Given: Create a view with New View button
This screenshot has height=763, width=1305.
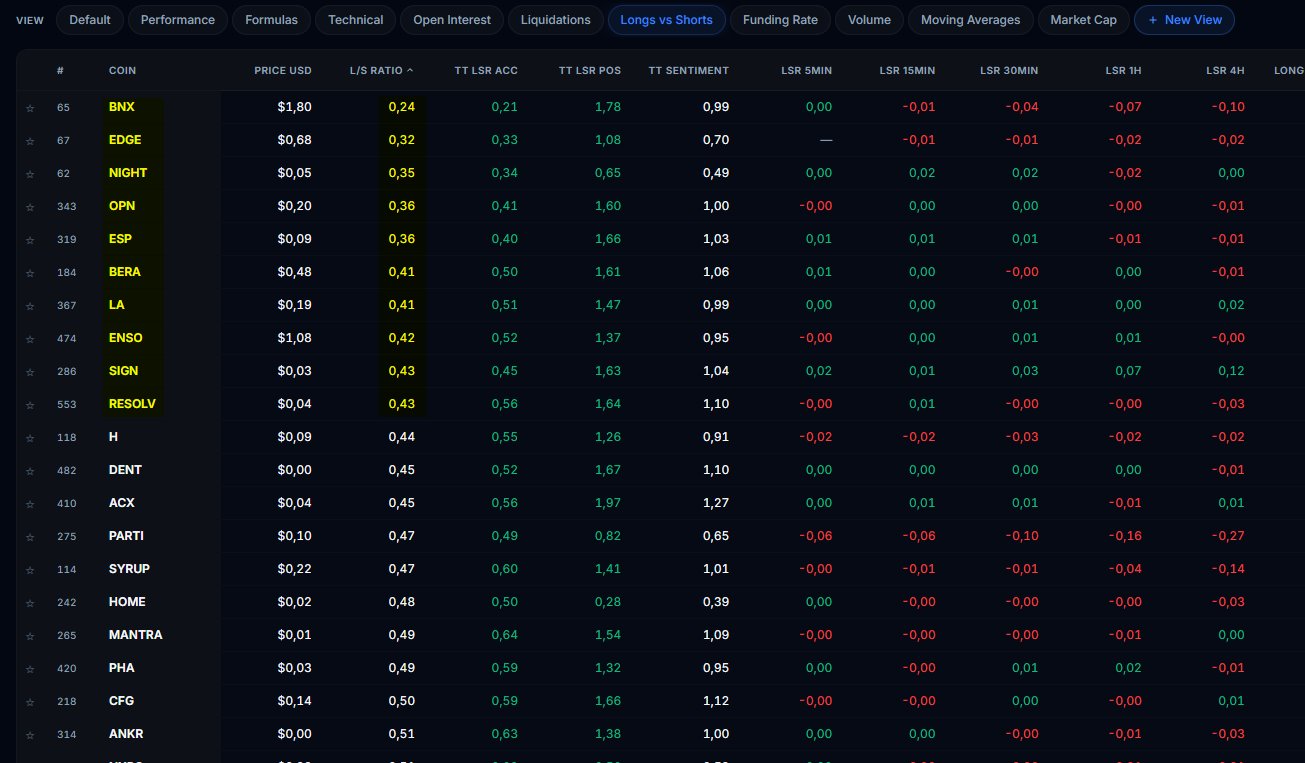Looking at the screenshot, I should 1184,20.
